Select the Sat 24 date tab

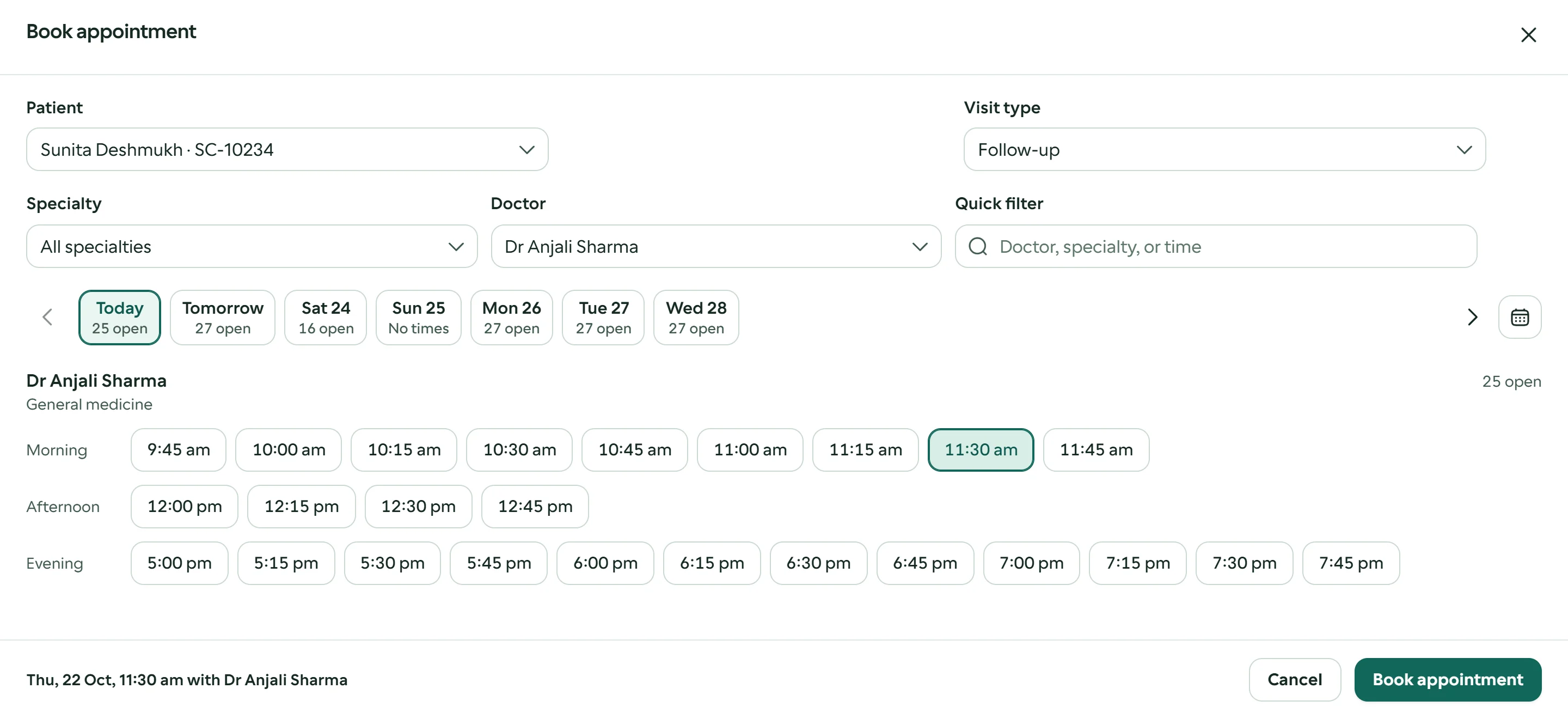click(x=326, y=317)
